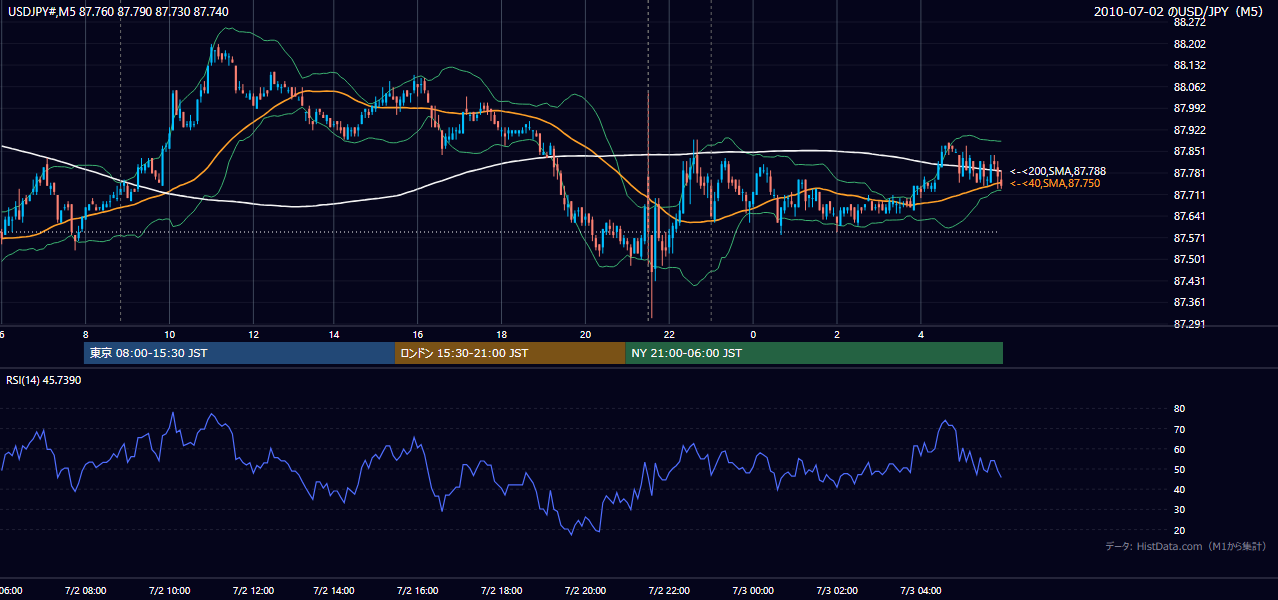Click RSI scale value 60
The width and height of the screenshot is (1278, 600).
tap(1180, 449)
